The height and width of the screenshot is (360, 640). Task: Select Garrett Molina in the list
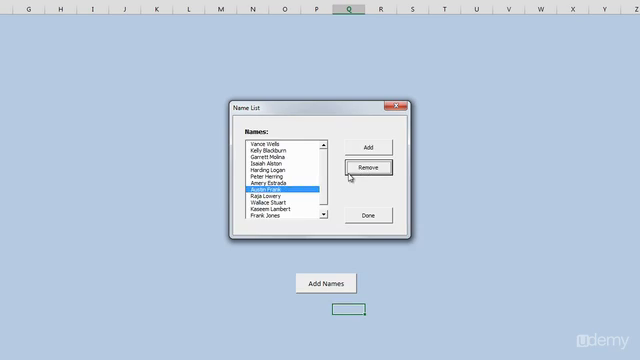click(x=282, y=157)
